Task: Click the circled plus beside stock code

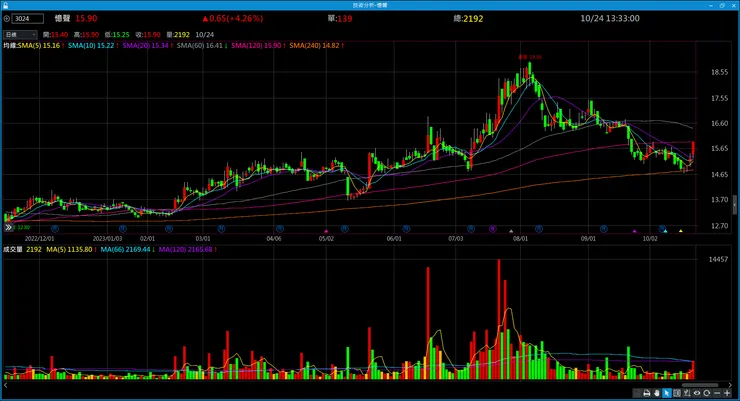Action: click(7, 18)
